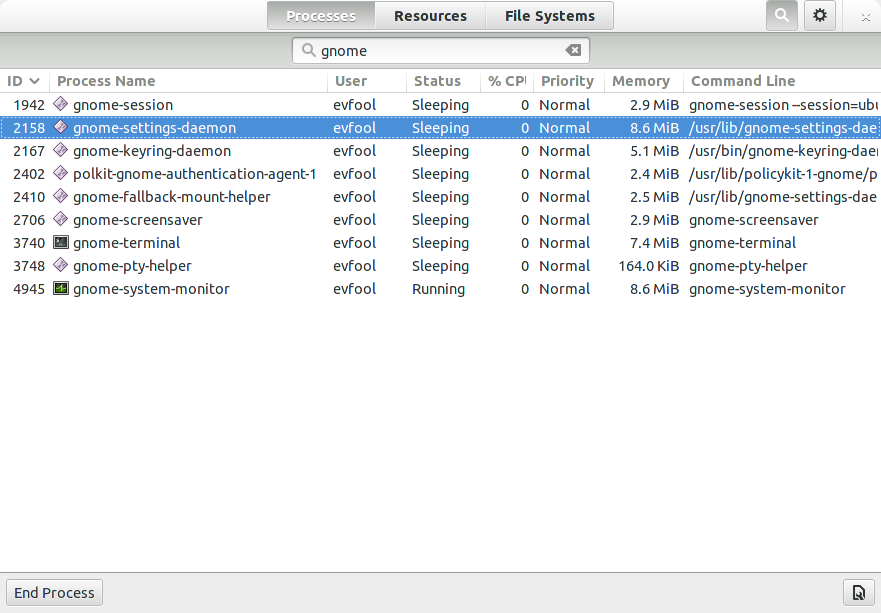
Task: Toggle the search bar magnifier button
Action: pos(782,16)
